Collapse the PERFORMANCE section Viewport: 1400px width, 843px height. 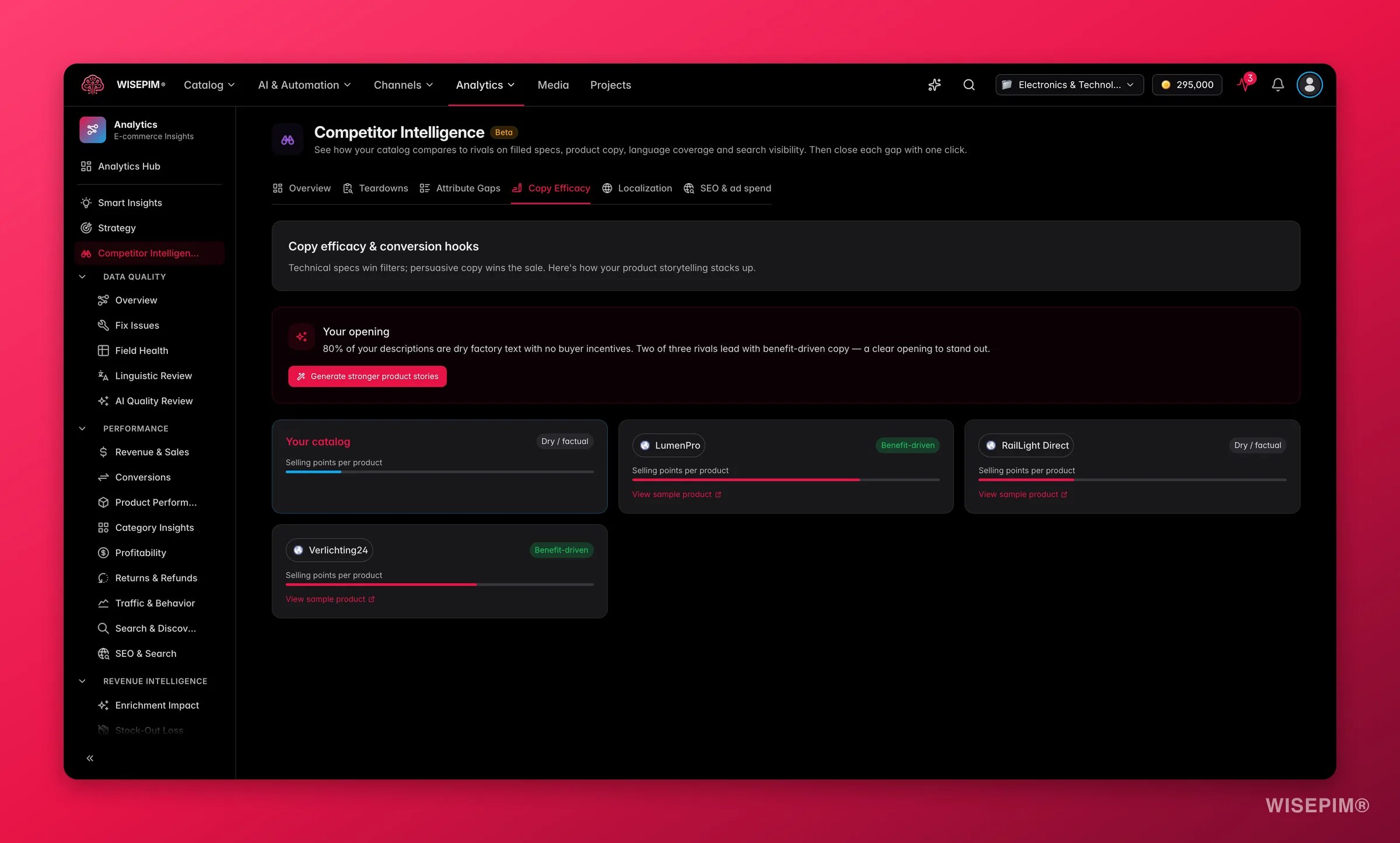click(x=82, y=428)
